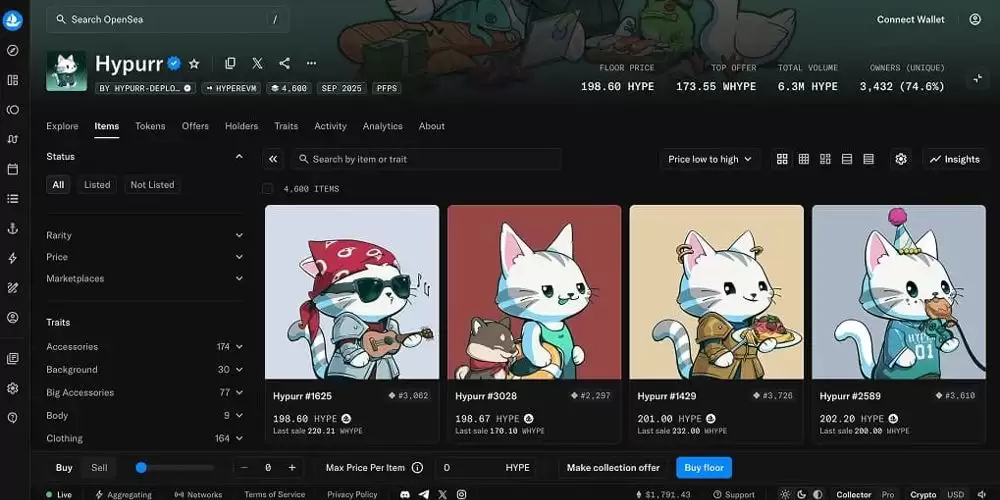1000x500 pixels.
Task: Switch to the compact grid view
Action: click(804, 159)
